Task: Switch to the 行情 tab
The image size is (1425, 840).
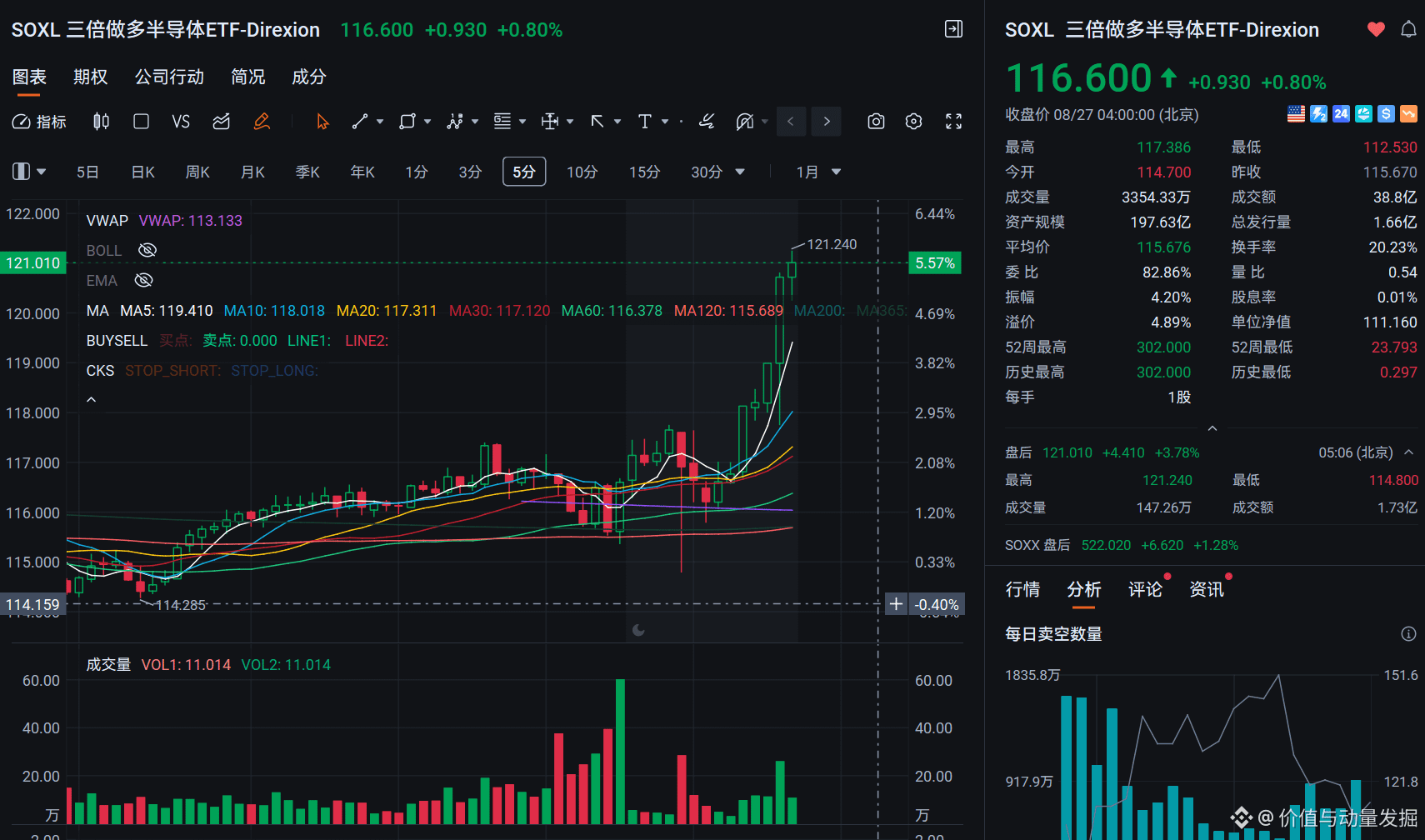Action: [1022, 589]
